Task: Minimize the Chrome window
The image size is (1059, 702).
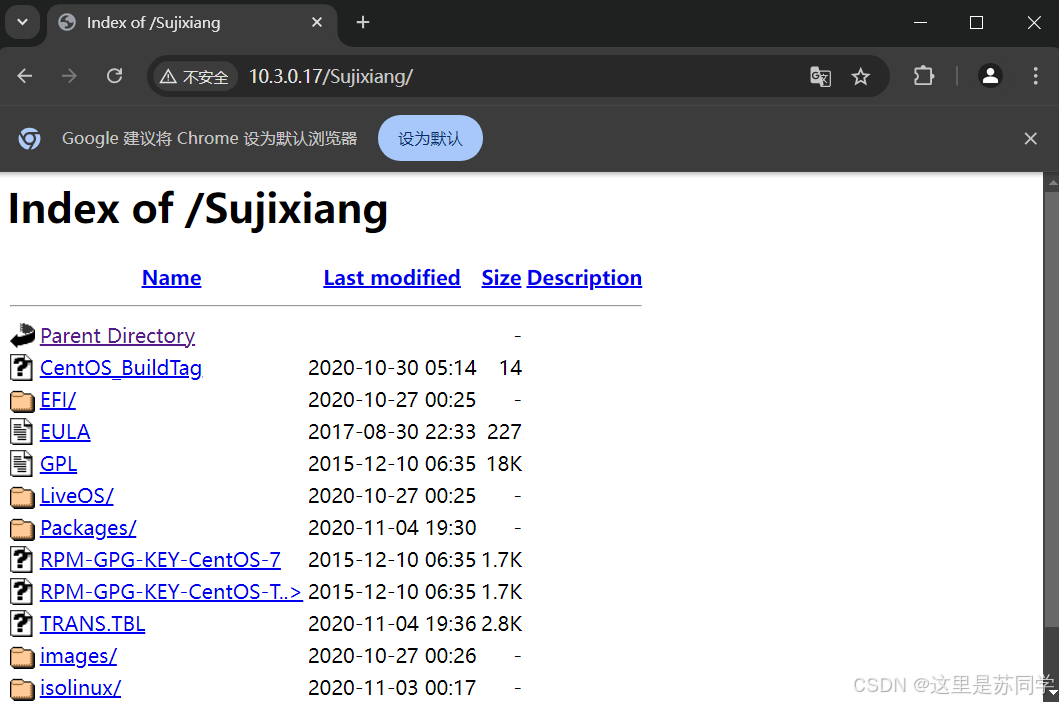Action: [x=920, y=22]
